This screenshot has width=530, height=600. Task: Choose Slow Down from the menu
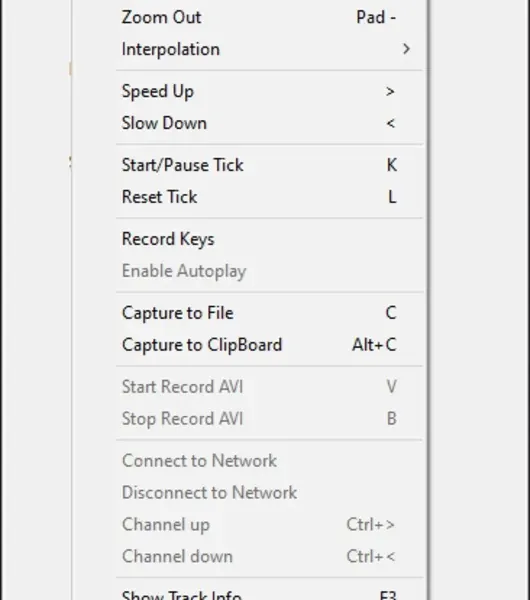[269, 123]
